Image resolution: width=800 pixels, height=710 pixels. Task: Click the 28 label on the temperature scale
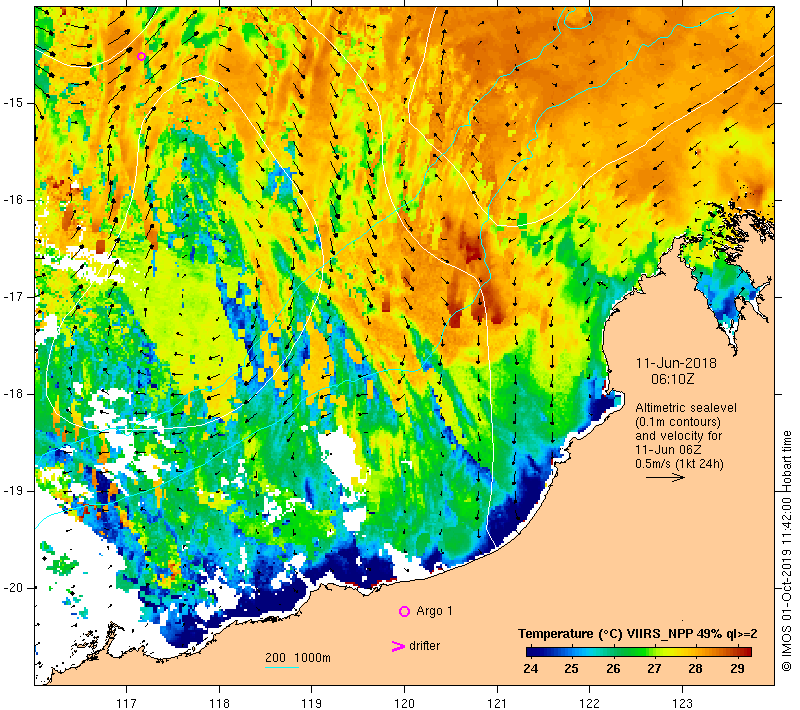coord(695,668)
